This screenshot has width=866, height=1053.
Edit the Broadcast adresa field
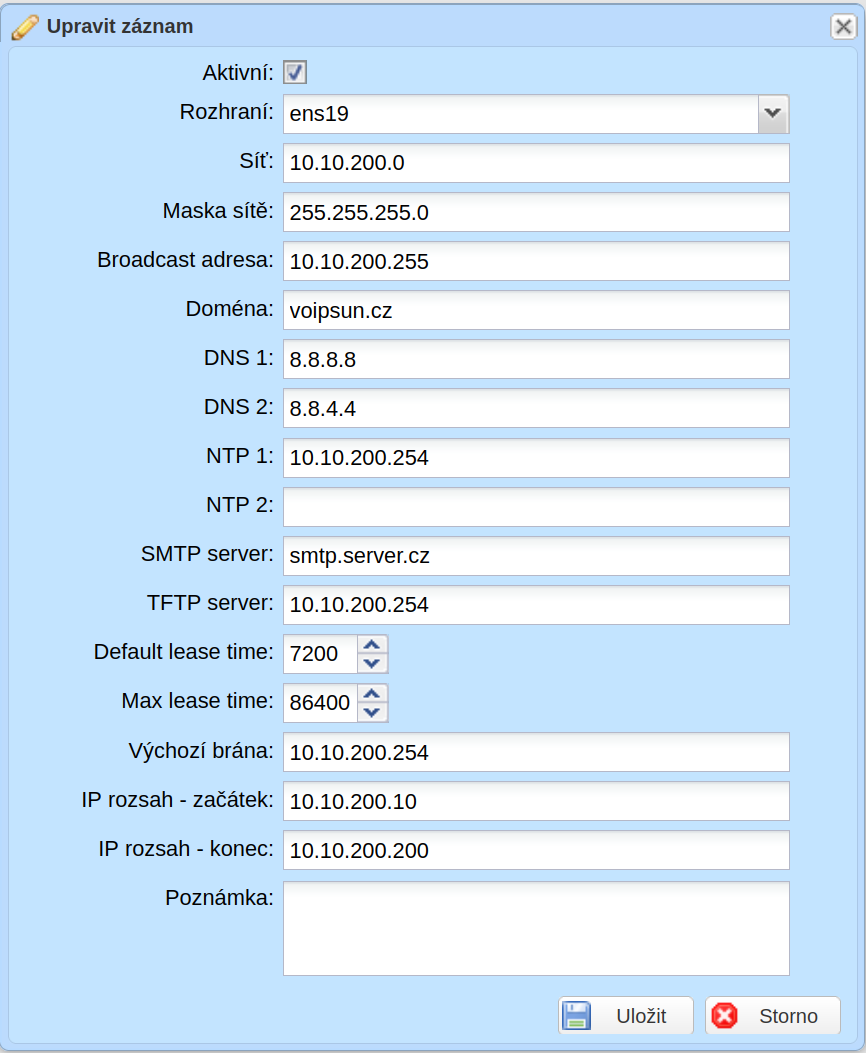(x=536, y=261)
